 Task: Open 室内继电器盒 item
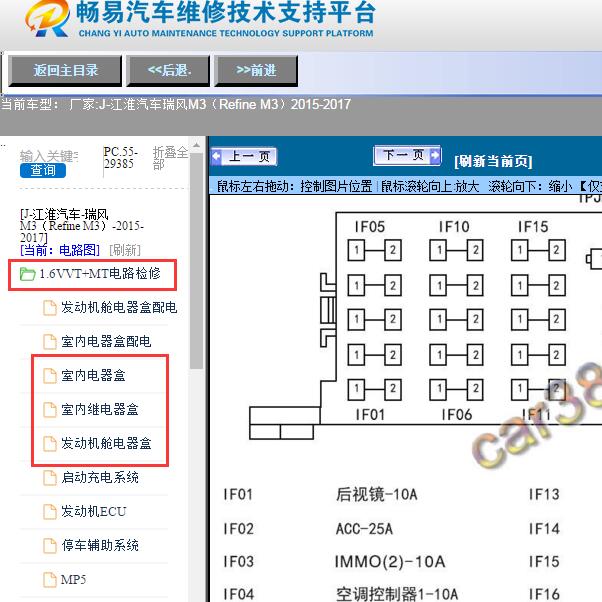click(100, 409)
